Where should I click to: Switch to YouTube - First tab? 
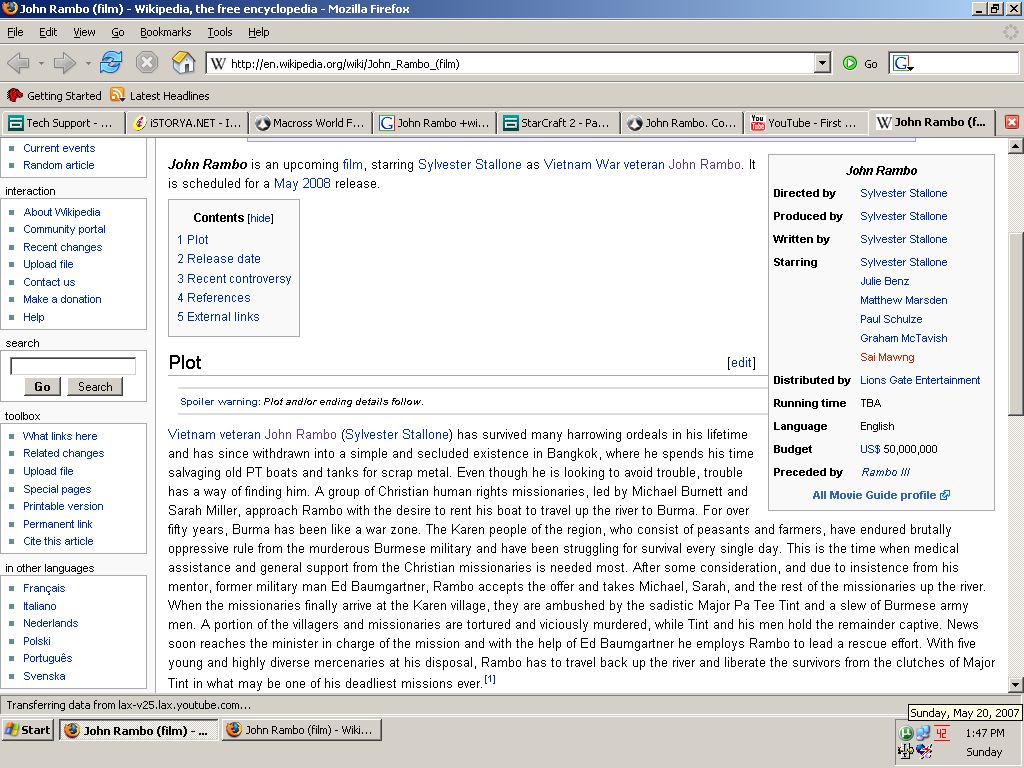pyautogui.click(x=806, y=123)
